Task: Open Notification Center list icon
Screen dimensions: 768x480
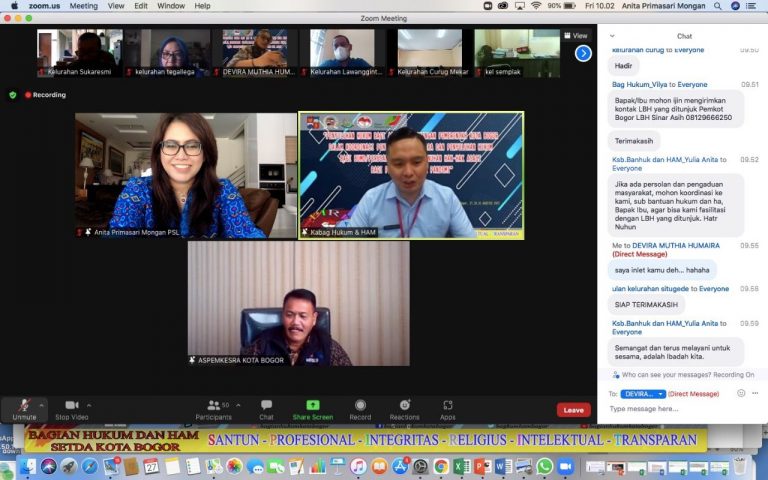Action: pyautogui.click(x=751, y=6)
